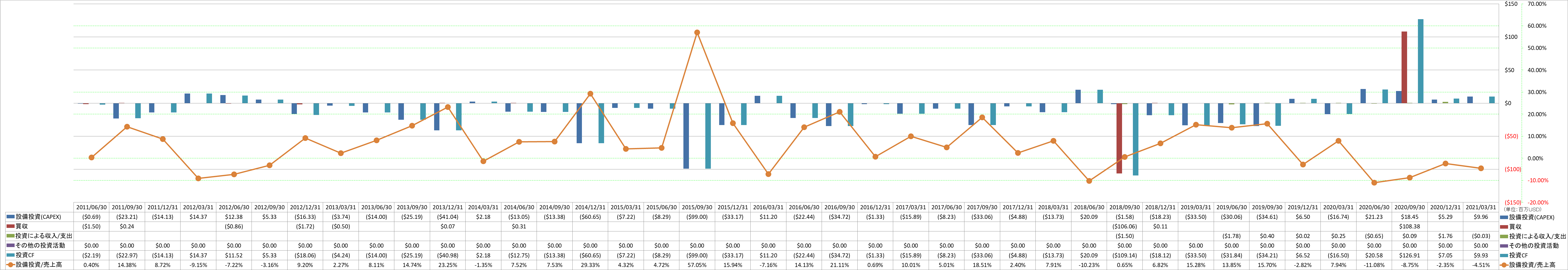
Task: Select the ($0.86) acquisition cell
Action: pyautogui.click(x=234, y=226)
